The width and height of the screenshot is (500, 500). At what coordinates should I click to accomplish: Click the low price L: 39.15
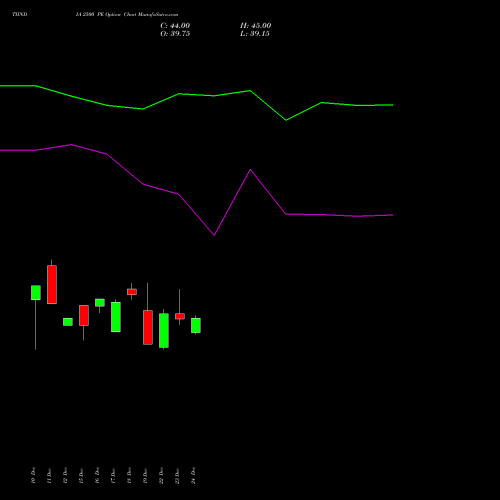click(x=255, y=34)
